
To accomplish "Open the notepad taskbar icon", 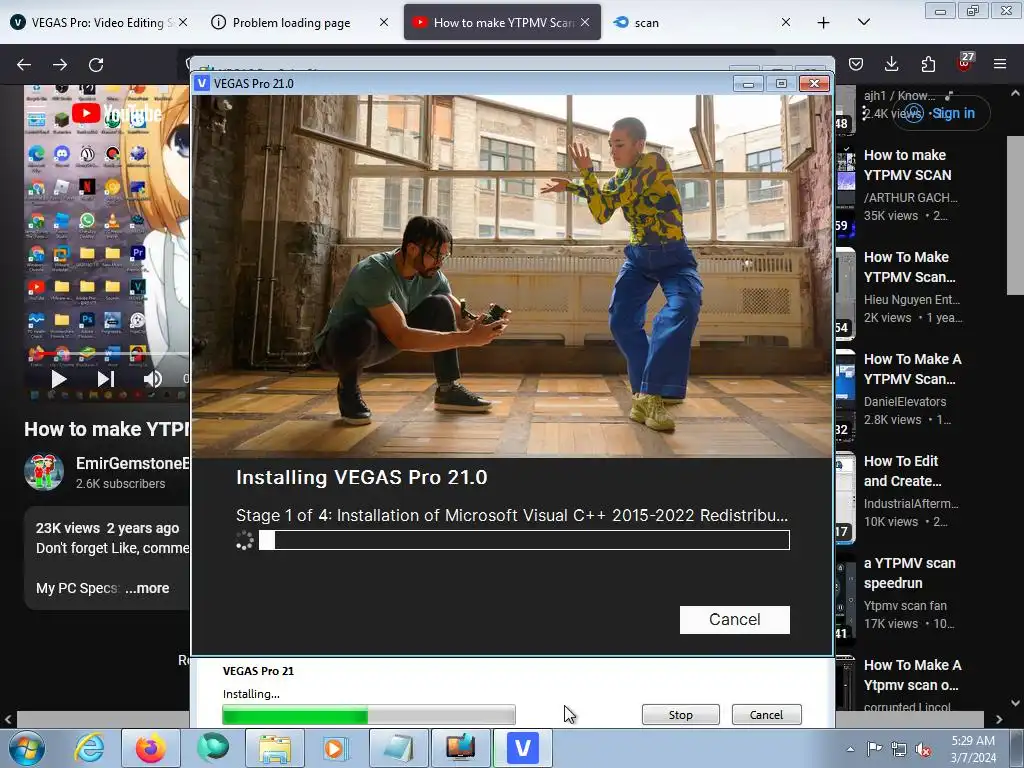I will click(x=399, y=748).
